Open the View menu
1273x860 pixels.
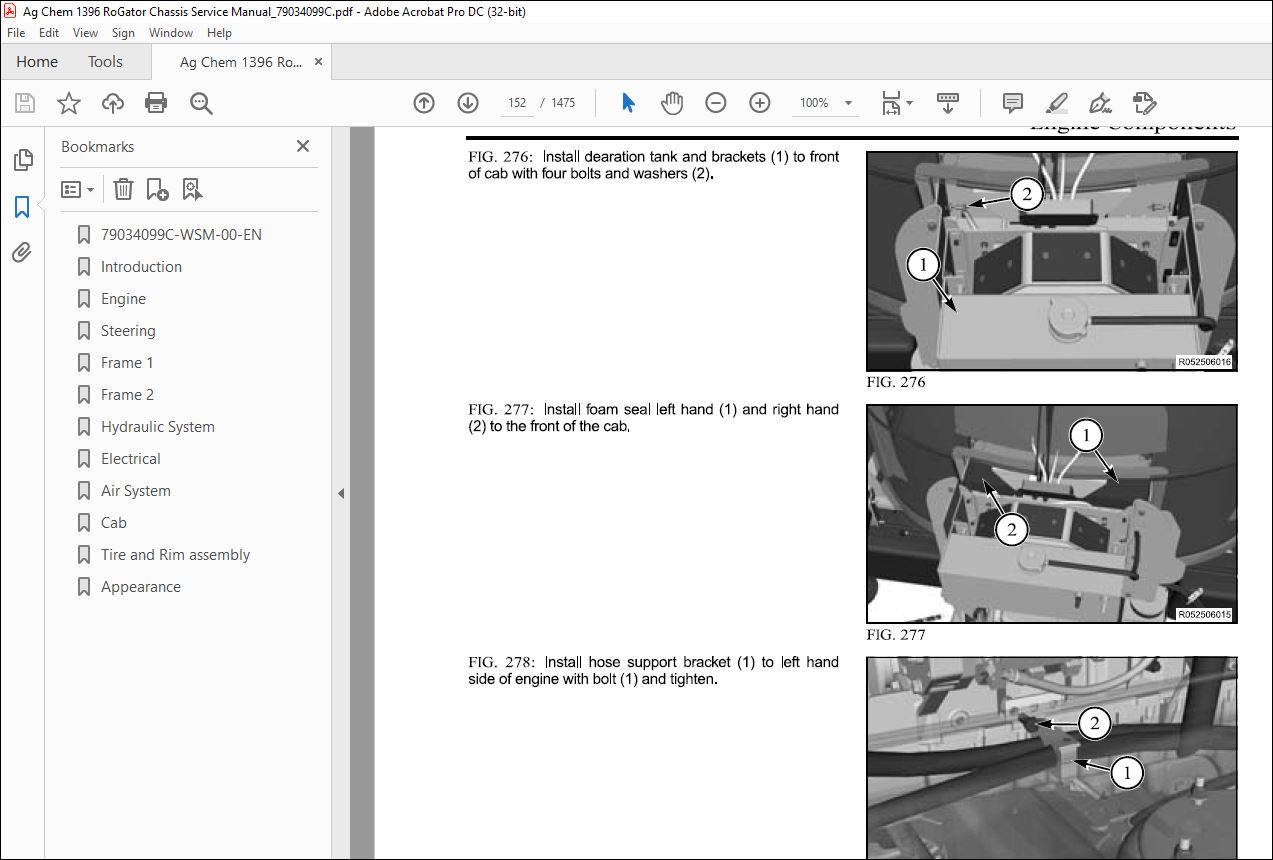[x=85, y=33]
